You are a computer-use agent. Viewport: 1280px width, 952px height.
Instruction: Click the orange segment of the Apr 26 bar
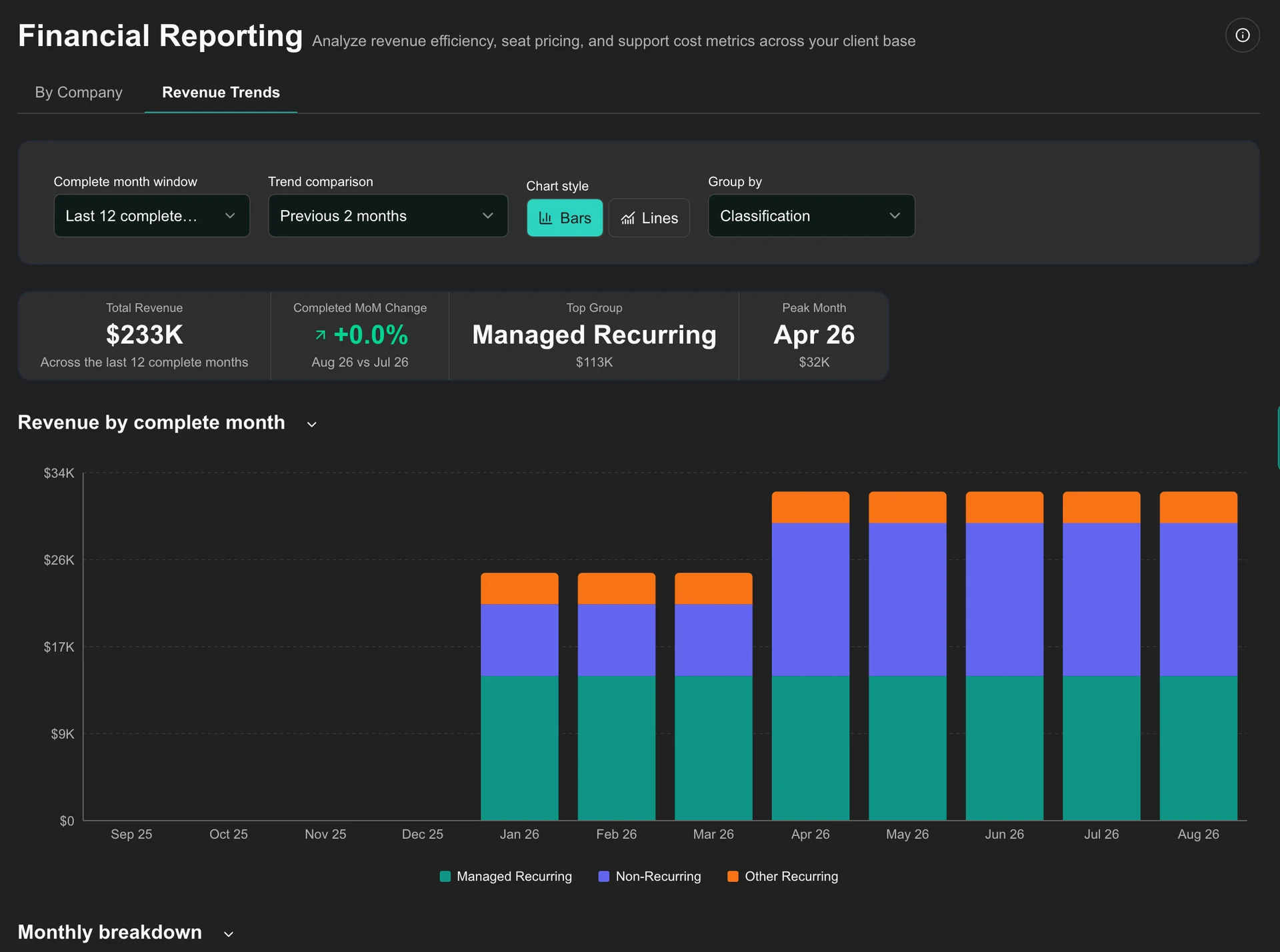tap(811, 507)
